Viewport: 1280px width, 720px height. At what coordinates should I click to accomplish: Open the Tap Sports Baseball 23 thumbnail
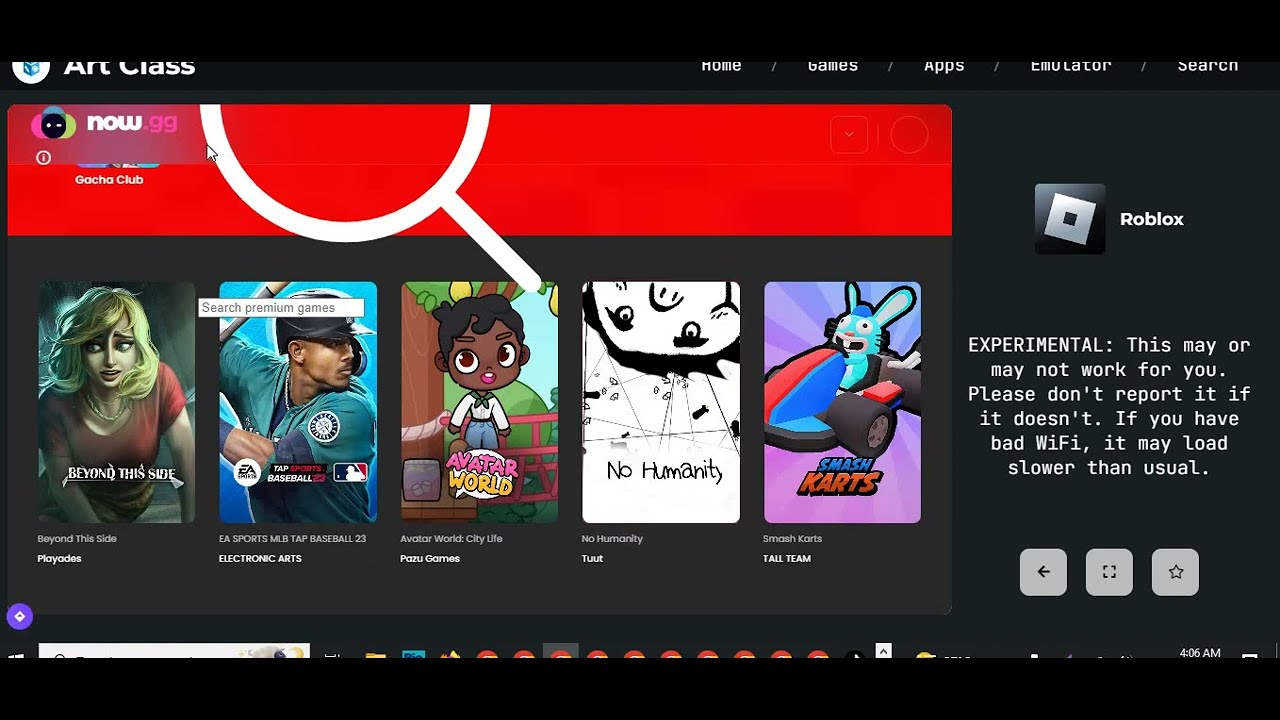click(x=298, y=402)
